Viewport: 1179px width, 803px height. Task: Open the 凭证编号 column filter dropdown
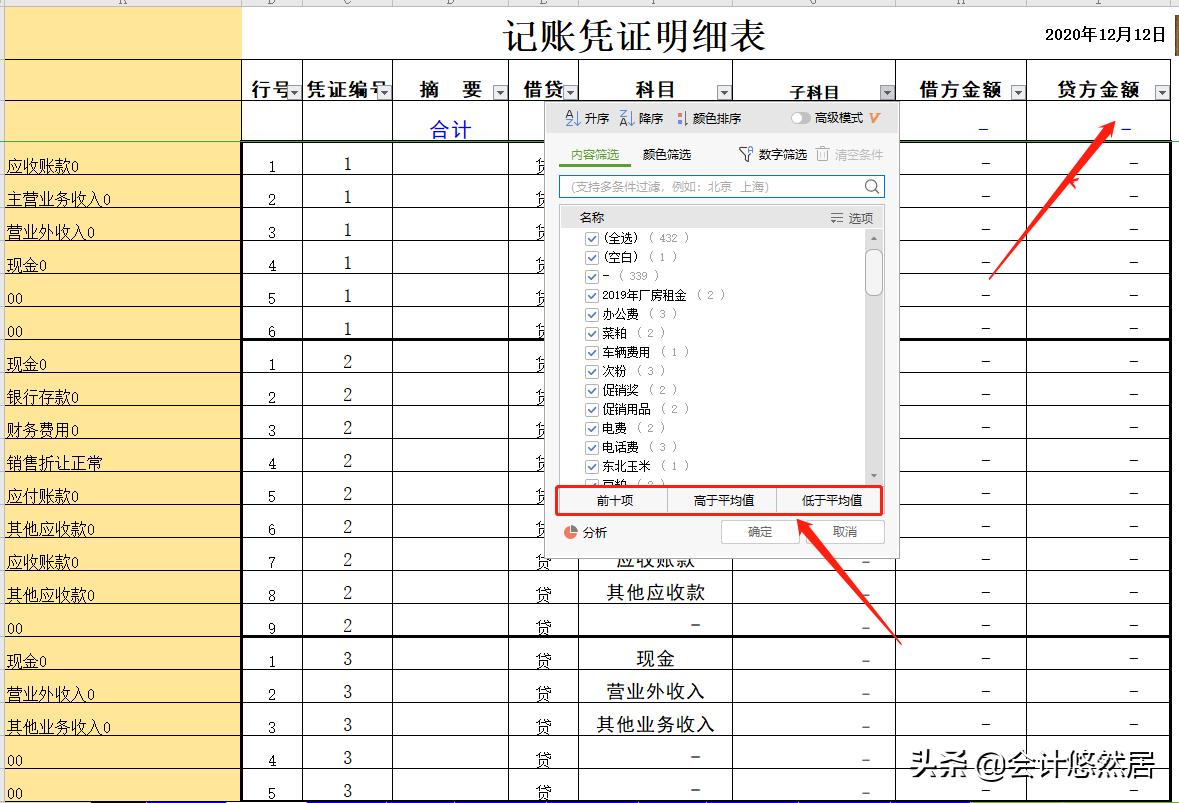pos(385,91)
